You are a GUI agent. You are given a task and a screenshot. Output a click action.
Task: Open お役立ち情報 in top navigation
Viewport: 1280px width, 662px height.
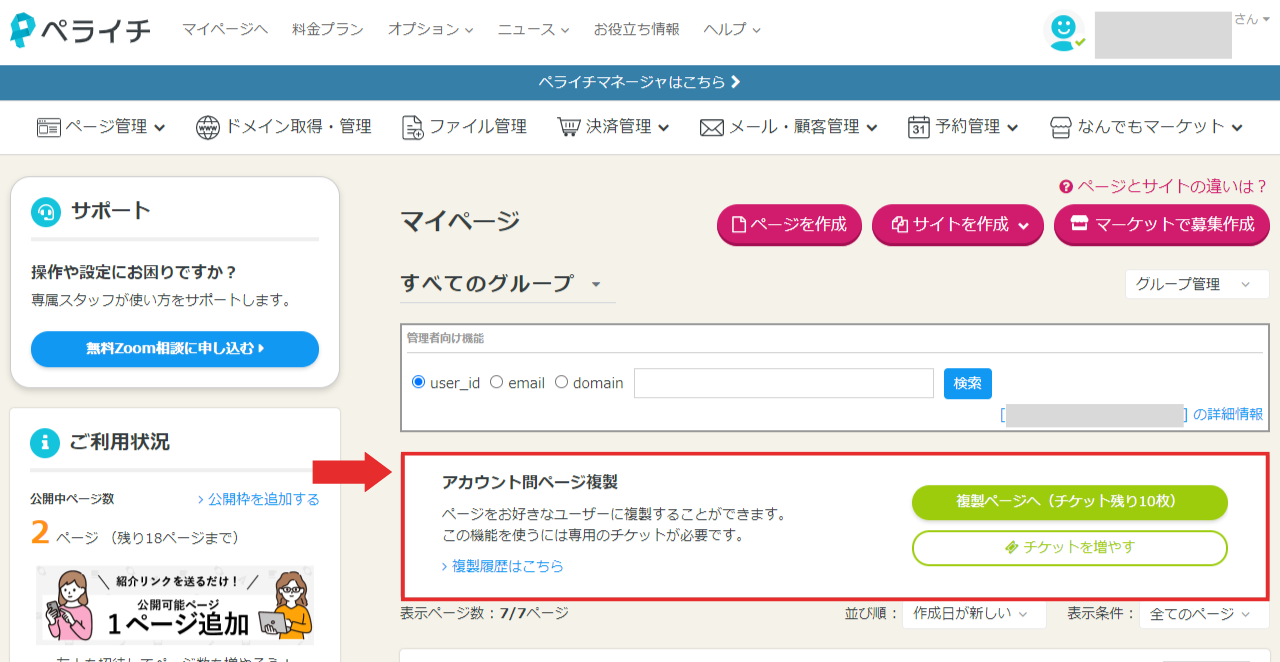point(636,30)
